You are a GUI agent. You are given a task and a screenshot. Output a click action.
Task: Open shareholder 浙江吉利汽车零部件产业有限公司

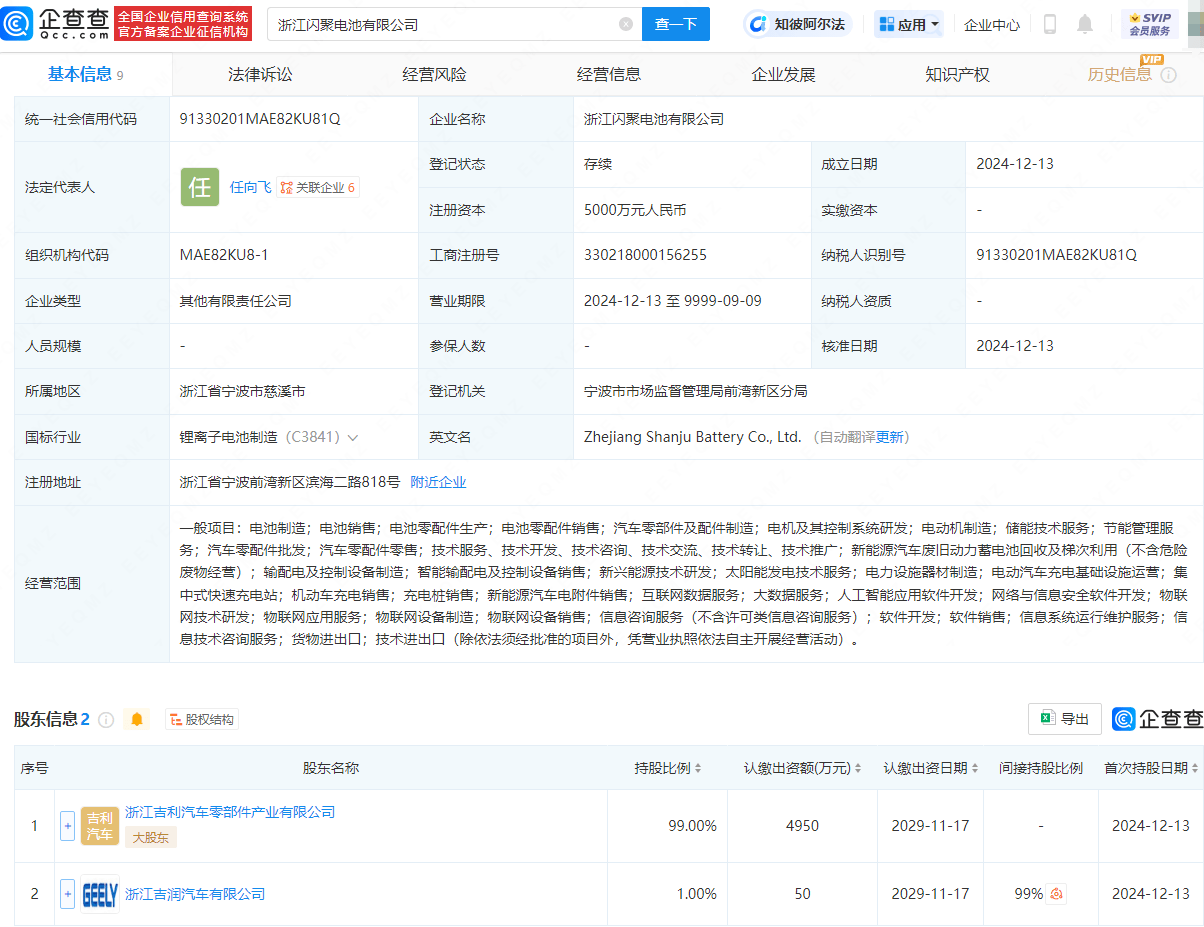tap(230, 812)
